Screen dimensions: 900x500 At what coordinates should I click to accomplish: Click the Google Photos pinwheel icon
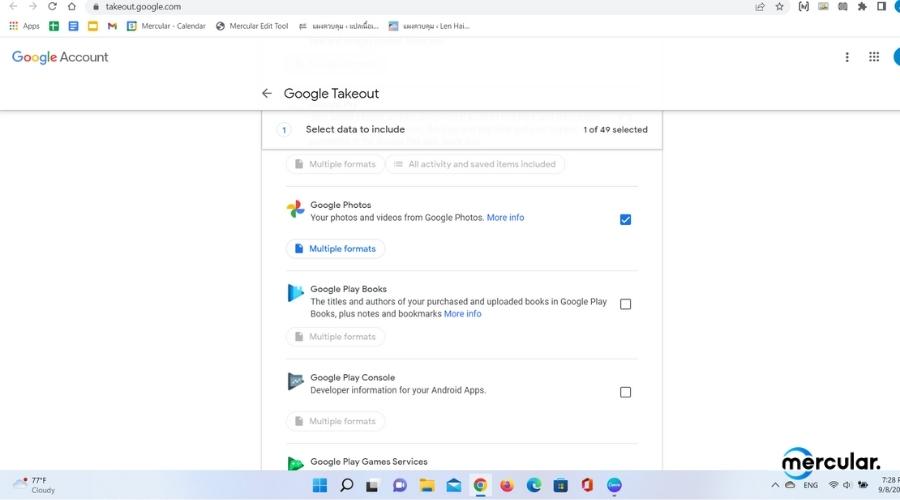click(x=296, y=209)
